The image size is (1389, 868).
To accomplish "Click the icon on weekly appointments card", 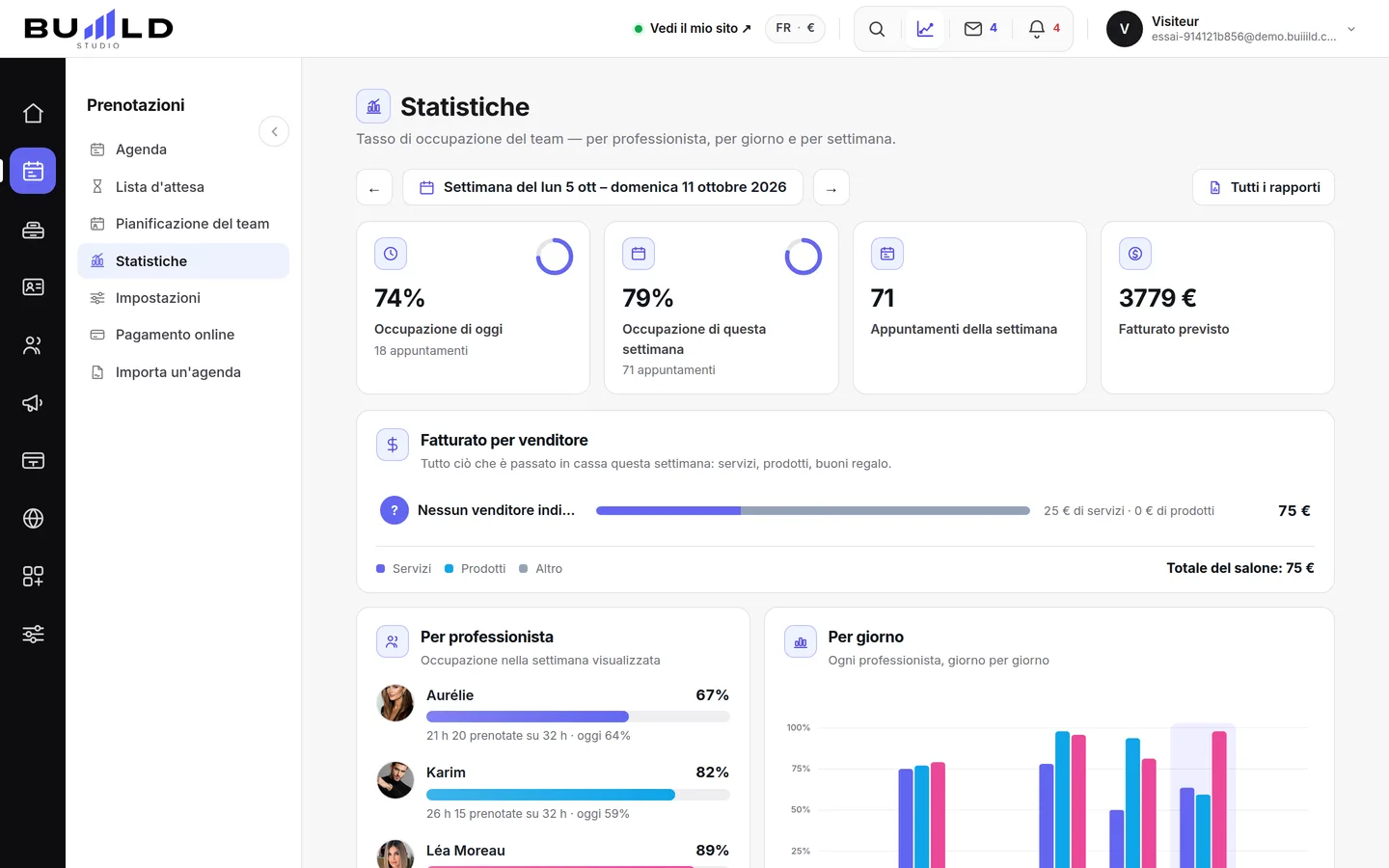I will 887,254.
